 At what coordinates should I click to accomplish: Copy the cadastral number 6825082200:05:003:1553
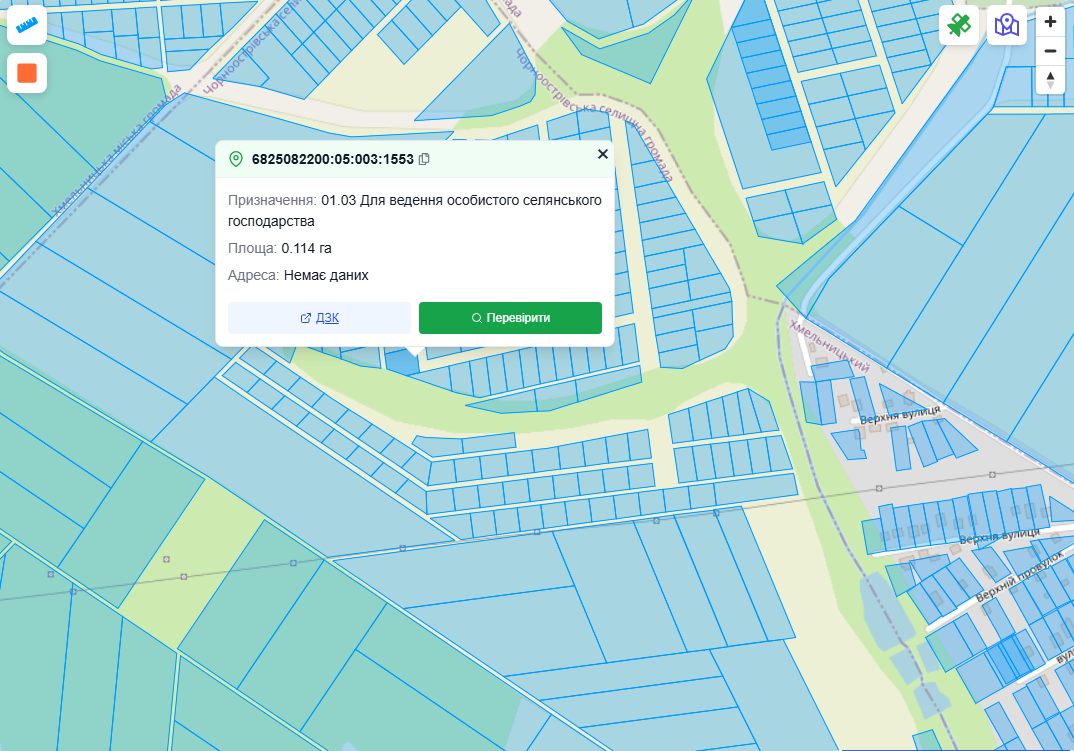pyautogui.click(x=424, y=159)
